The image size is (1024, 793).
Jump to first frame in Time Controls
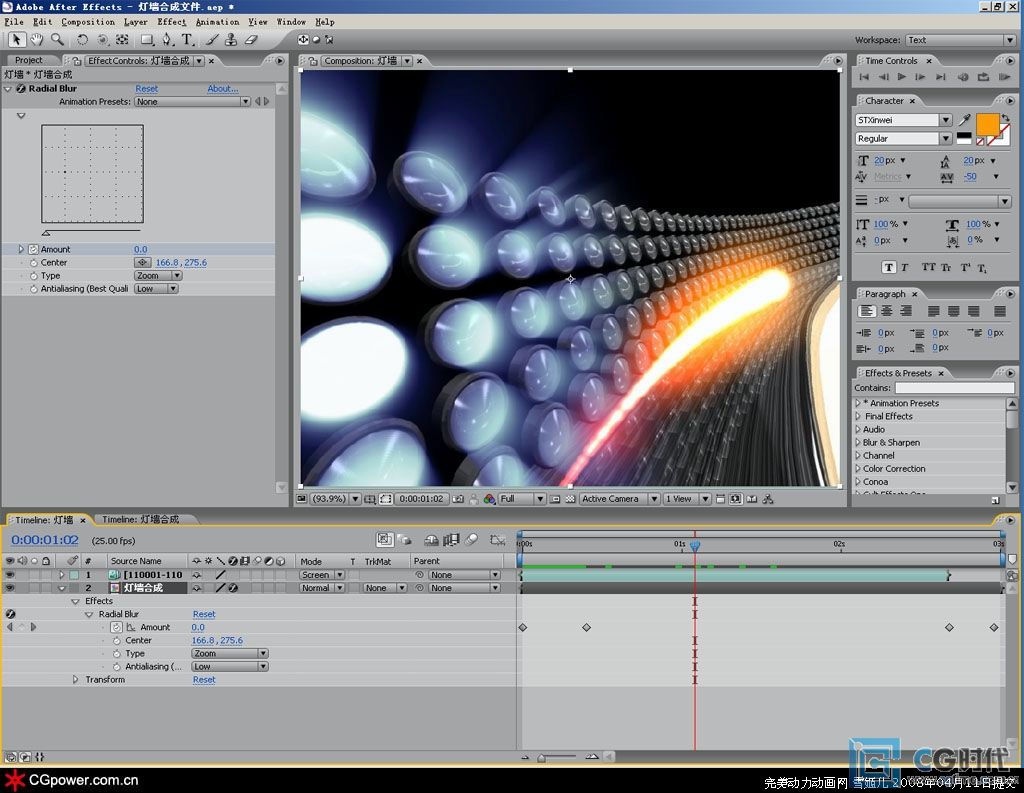point(864,77)
